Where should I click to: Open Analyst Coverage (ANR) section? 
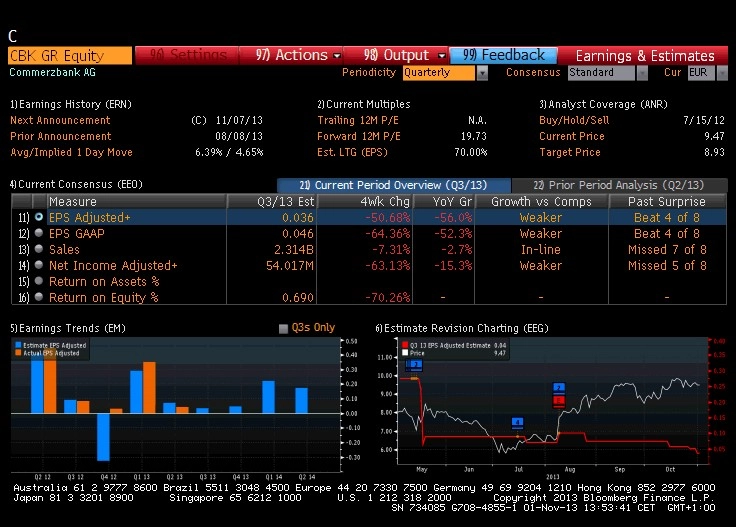pyautogui.click(x=603, y=104)
